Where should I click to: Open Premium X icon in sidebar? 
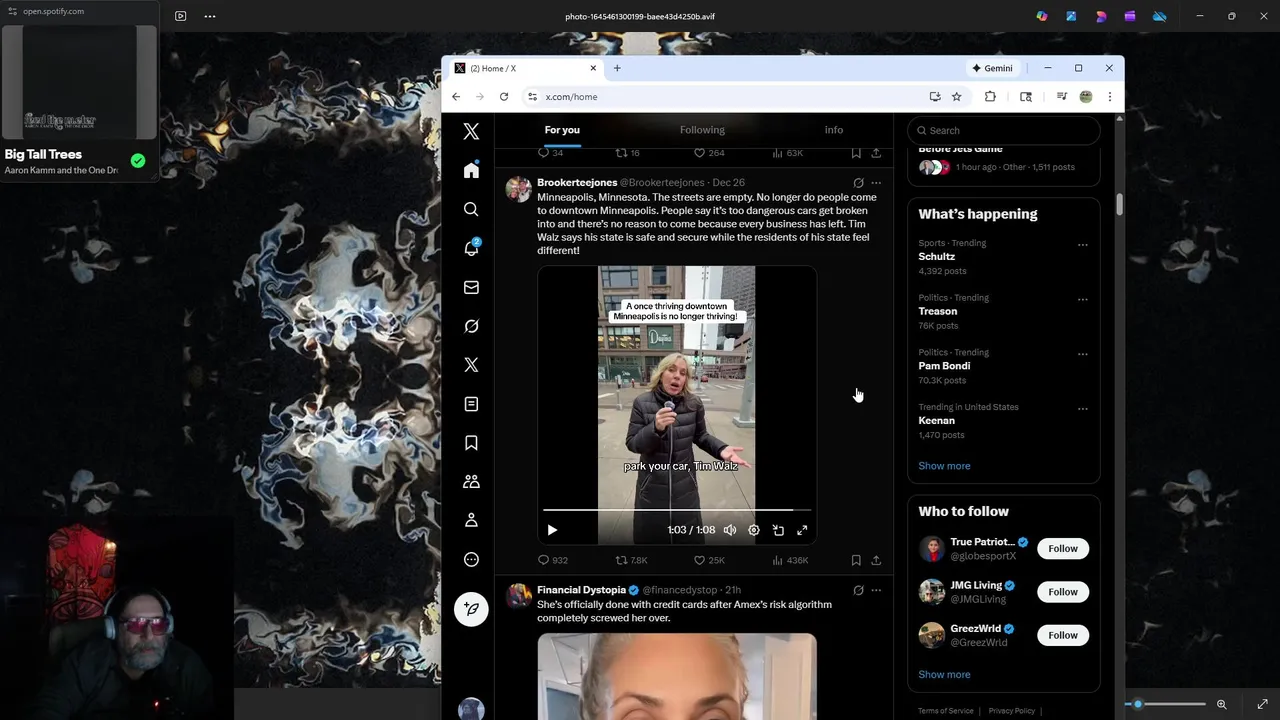[x=471, y=365]
